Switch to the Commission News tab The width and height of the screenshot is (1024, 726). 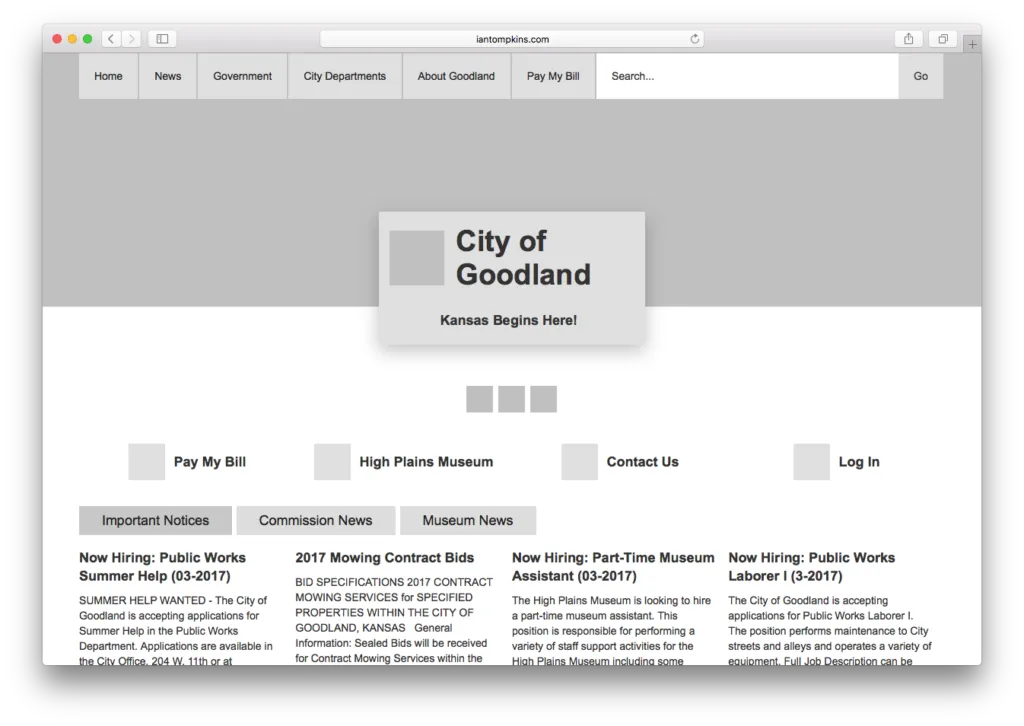[315, 520]
